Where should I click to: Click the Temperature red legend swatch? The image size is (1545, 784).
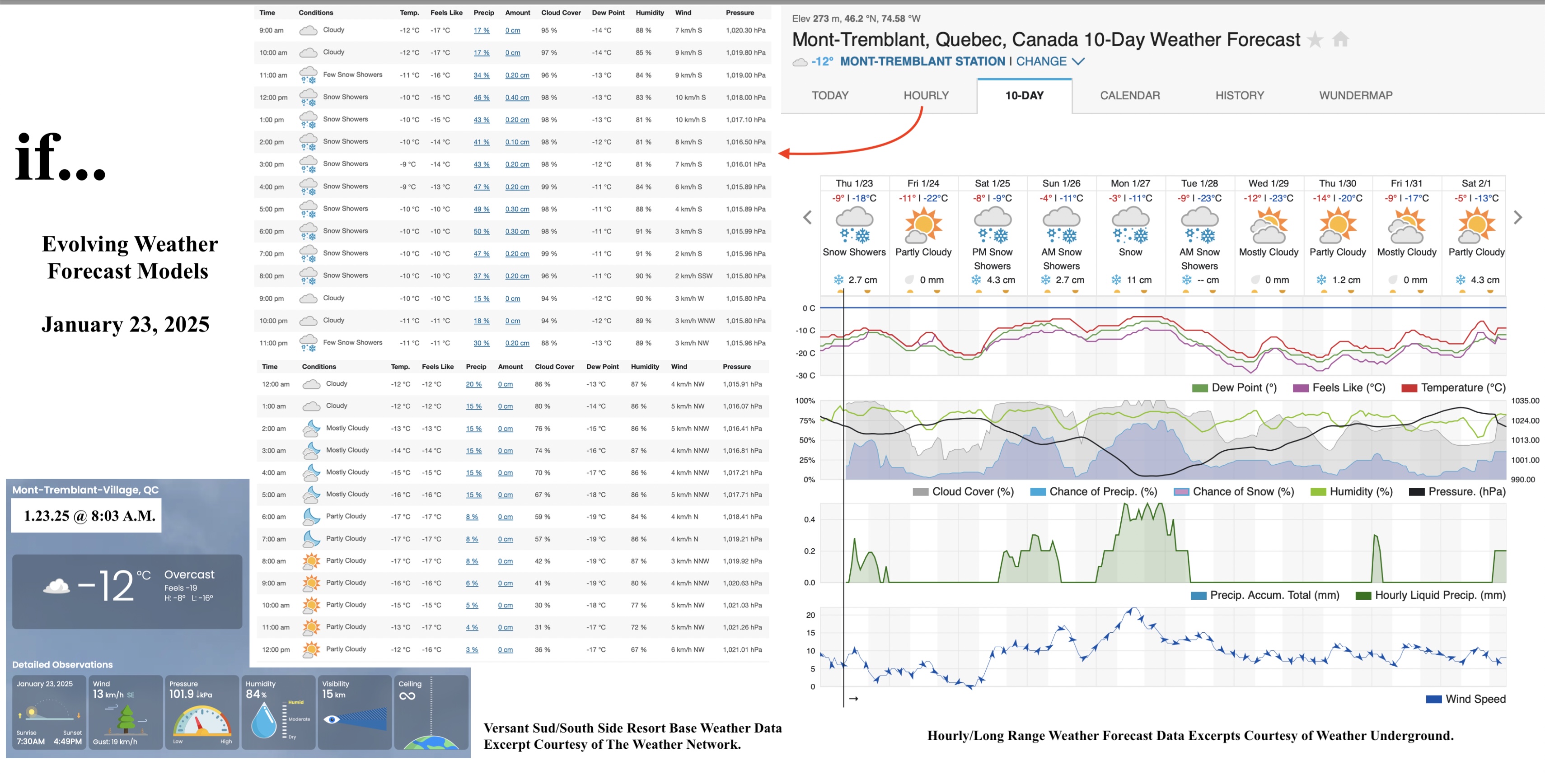[1409, 388]
